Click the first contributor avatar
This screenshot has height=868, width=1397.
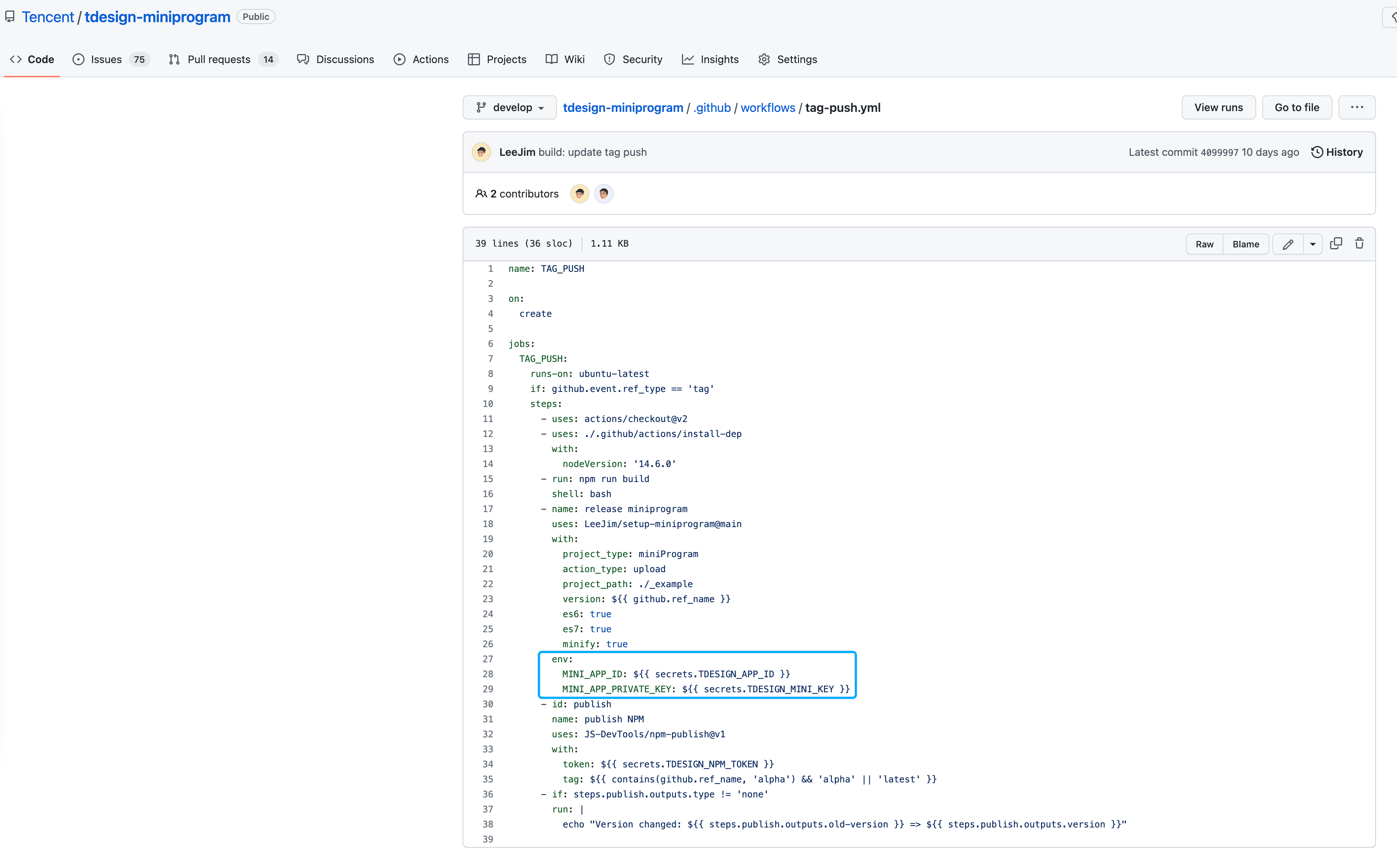click(579, 193)
